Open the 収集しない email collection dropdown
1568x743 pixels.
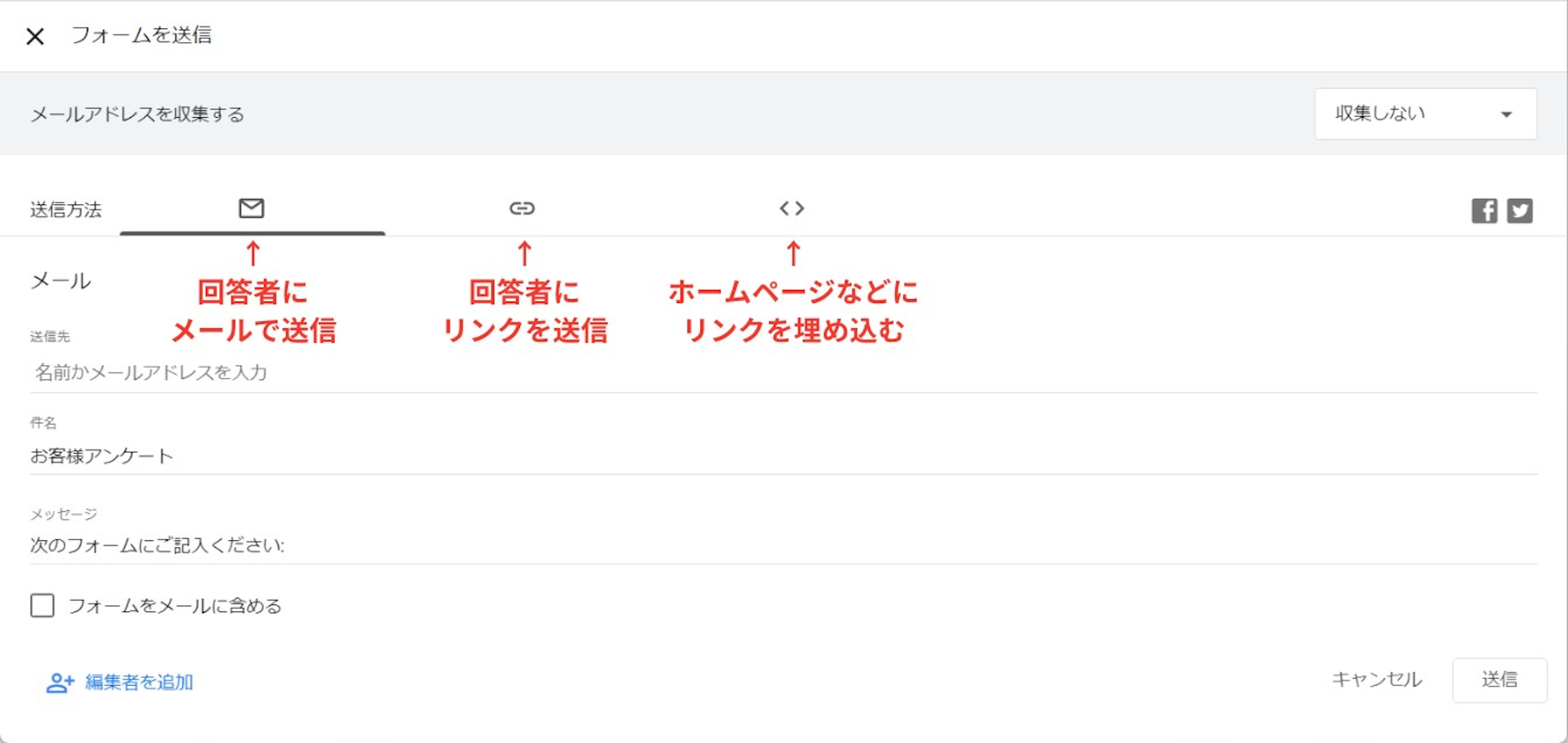coord(1424,114)
